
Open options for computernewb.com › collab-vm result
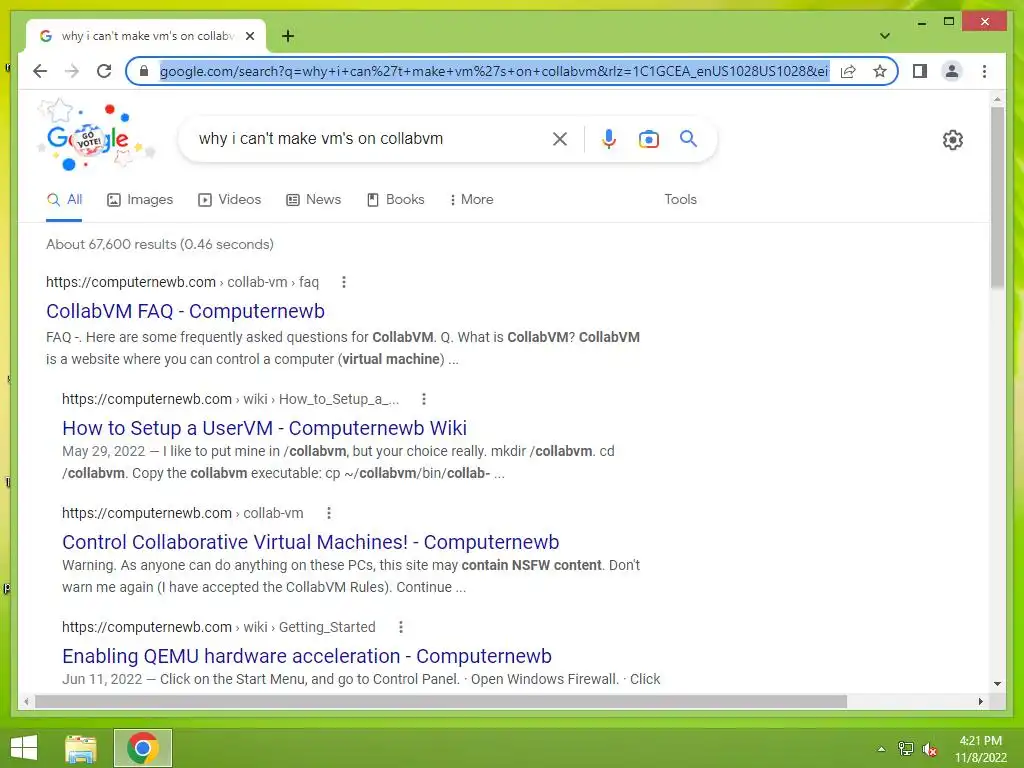click(x=329, y=513)
